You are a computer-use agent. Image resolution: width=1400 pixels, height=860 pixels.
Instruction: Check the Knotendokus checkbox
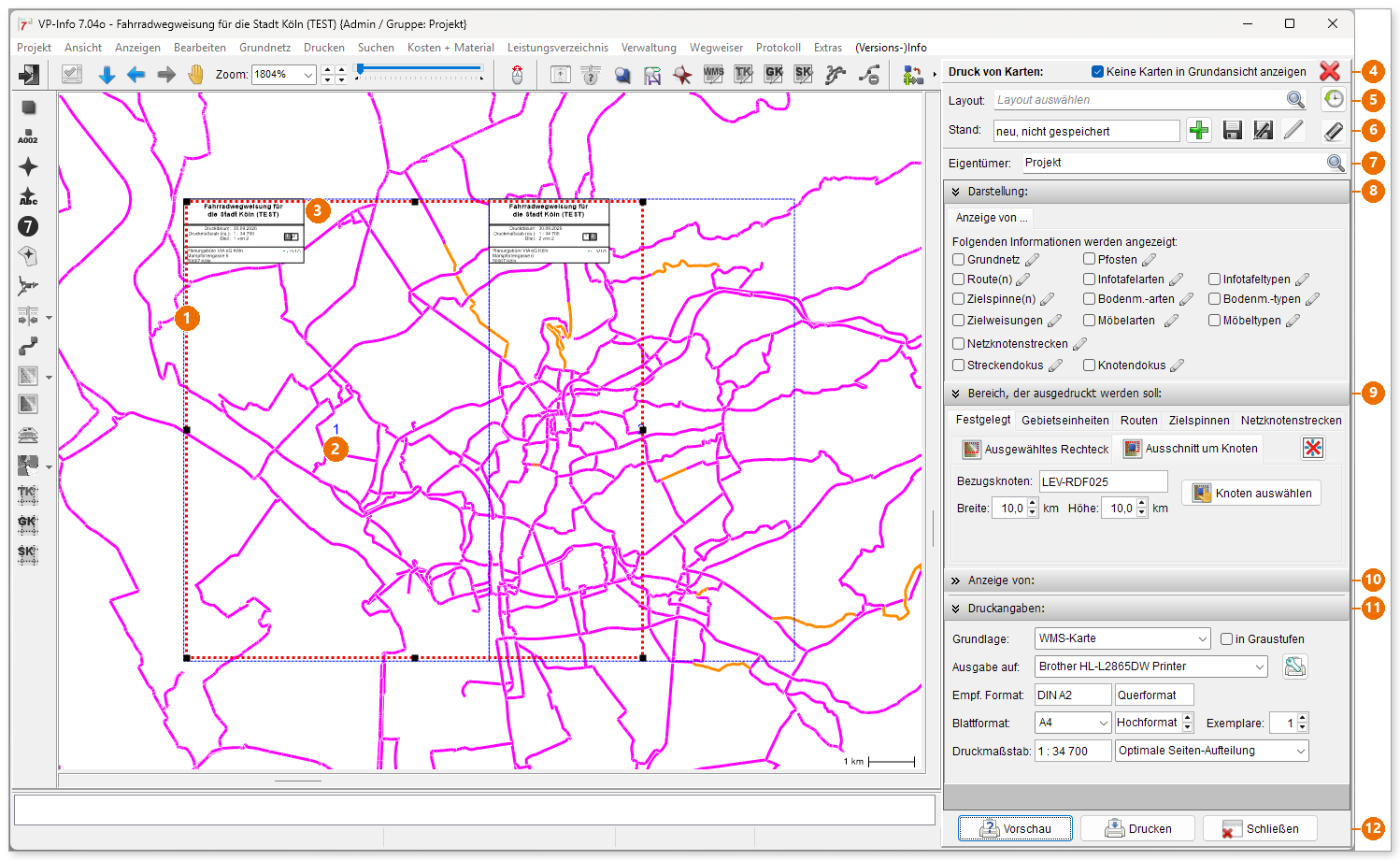coord(1089,365)
